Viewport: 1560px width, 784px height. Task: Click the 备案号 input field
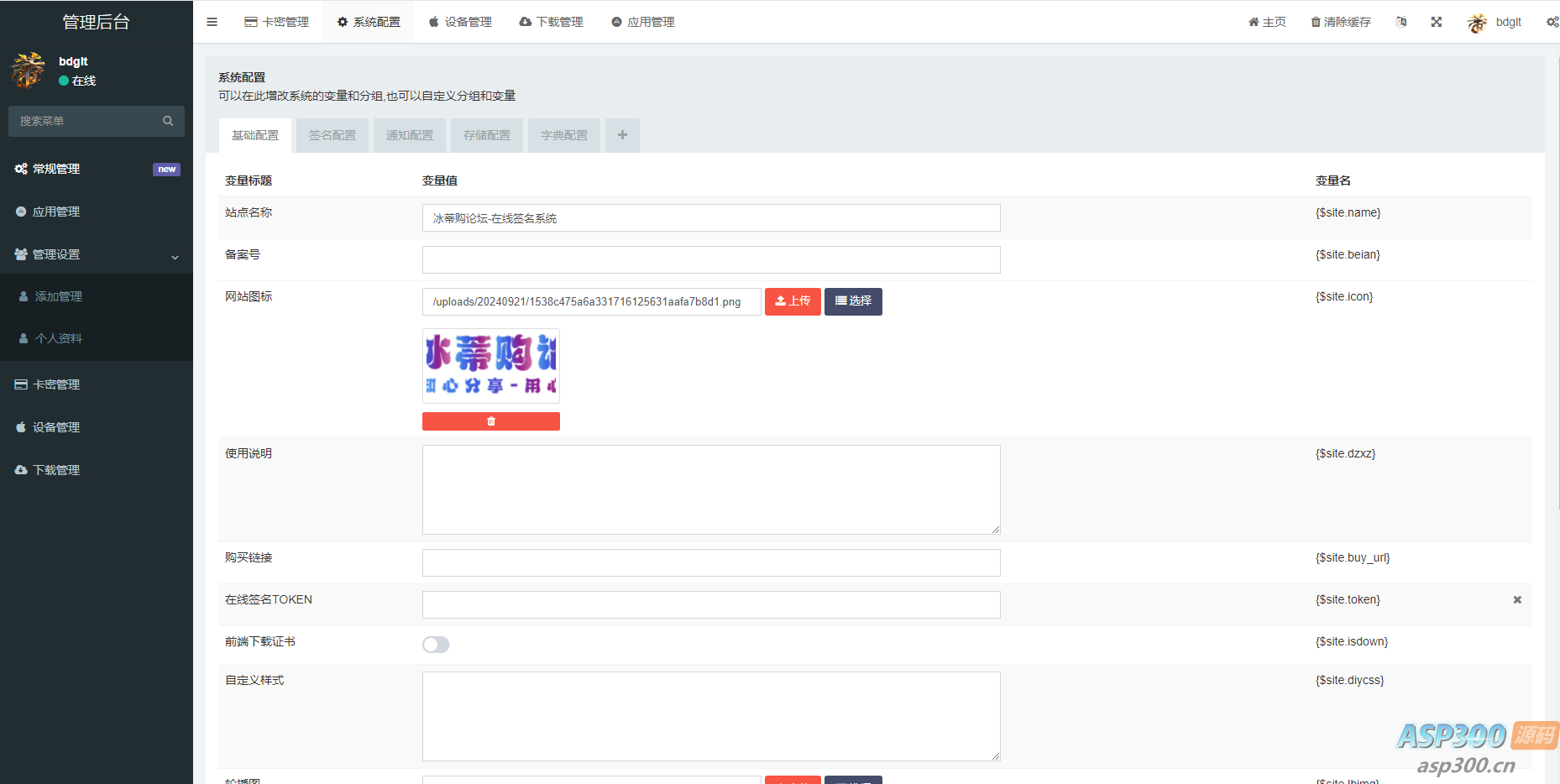point(711,260)
